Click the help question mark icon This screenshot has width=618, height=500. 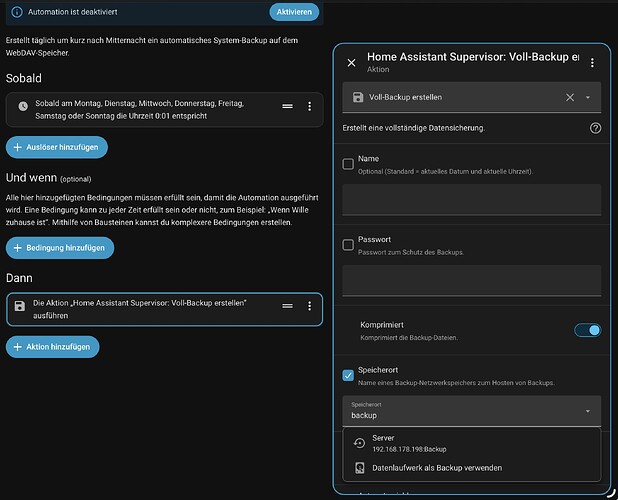tap(596, 128)
